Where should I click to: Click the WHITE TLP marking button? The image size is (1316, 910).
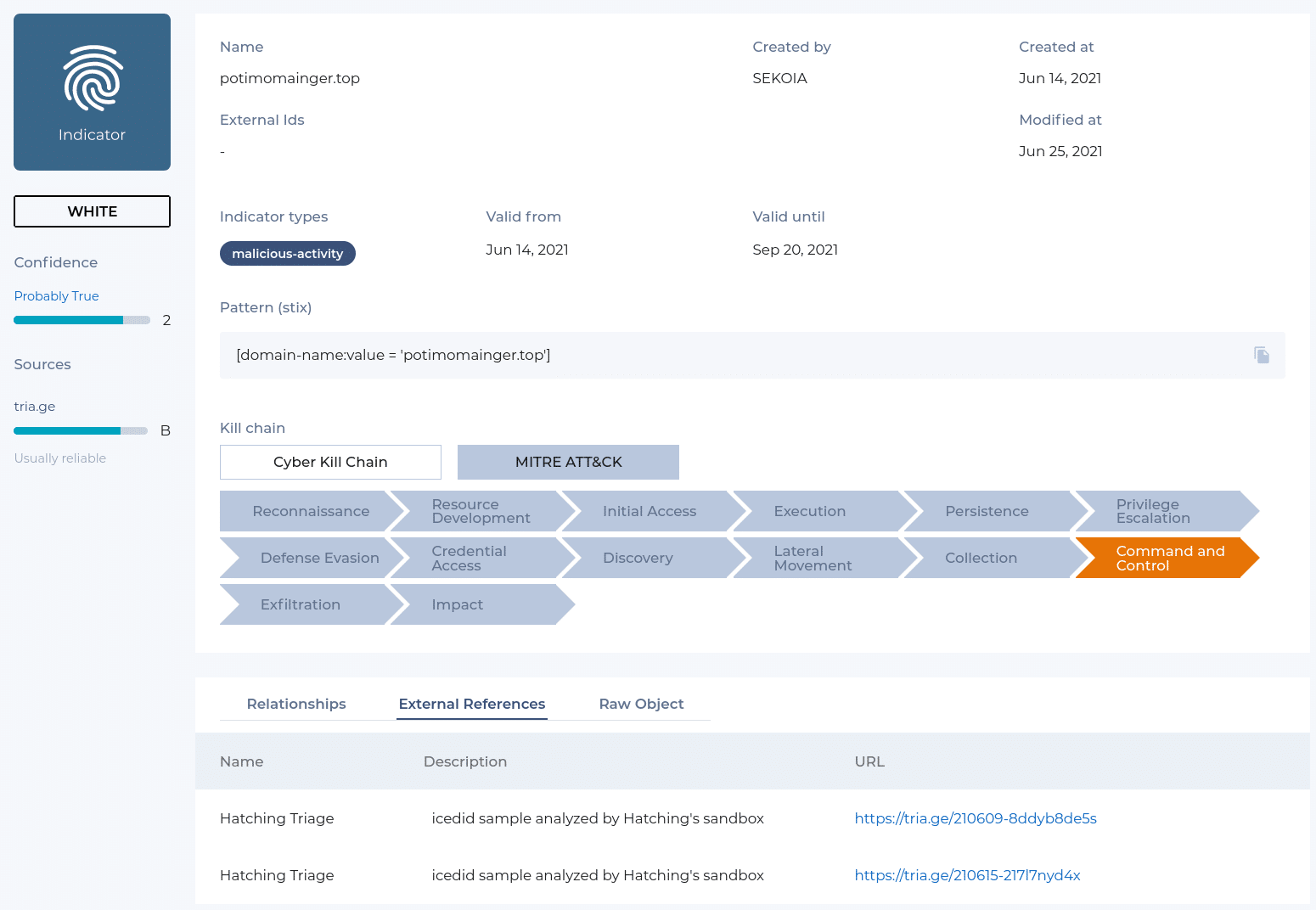coord(92,211)
